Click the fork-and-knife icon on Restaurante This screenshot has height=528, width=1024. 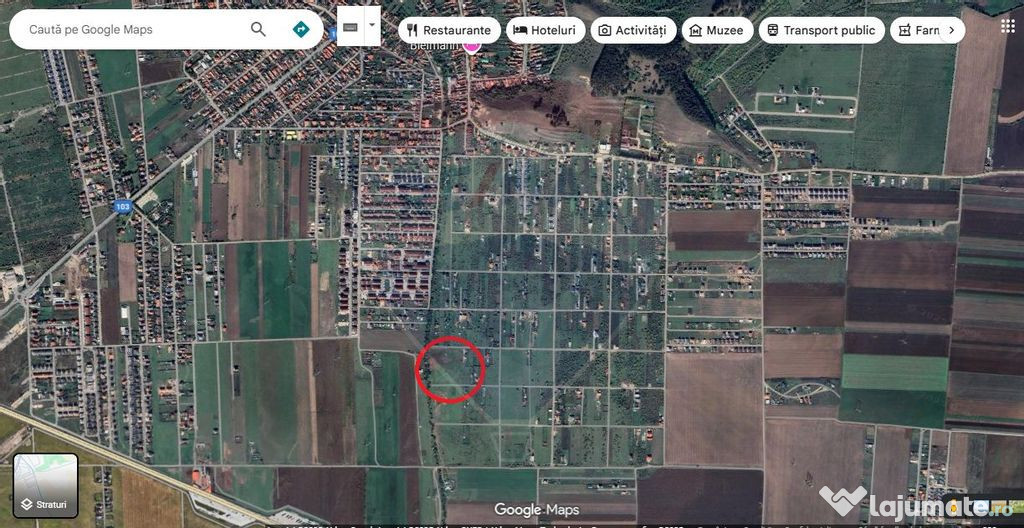[412, 30]
